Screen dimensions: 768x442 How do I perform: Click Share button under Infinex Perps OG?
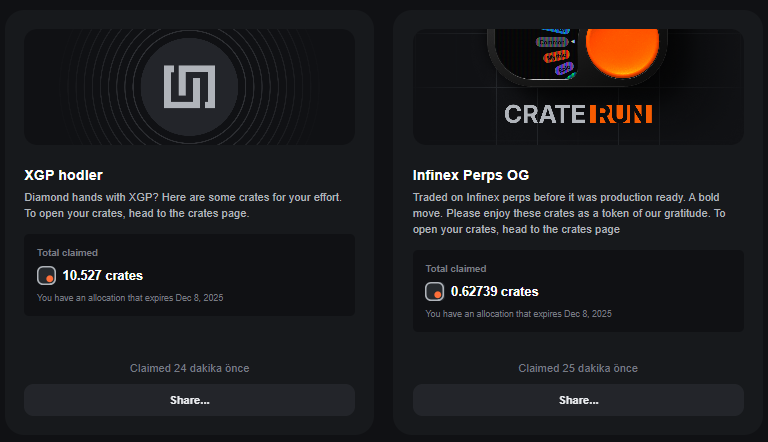(578, 400)
